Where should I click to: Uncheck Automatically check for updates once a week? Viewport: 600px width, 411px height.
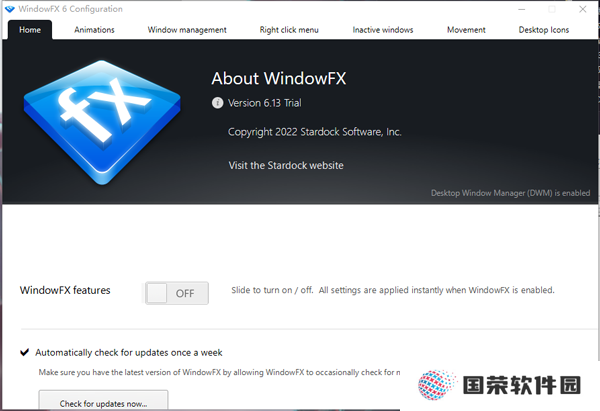tap(24, 352)
